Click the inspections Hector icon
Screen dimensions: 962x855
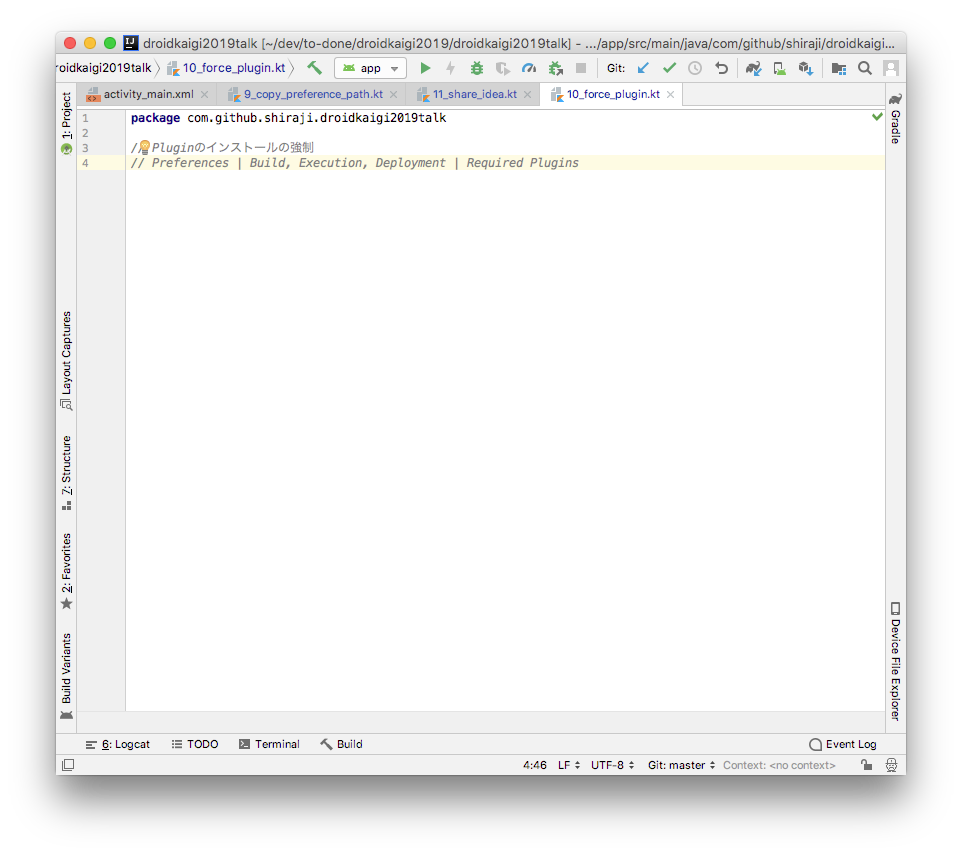coord(891,765)
